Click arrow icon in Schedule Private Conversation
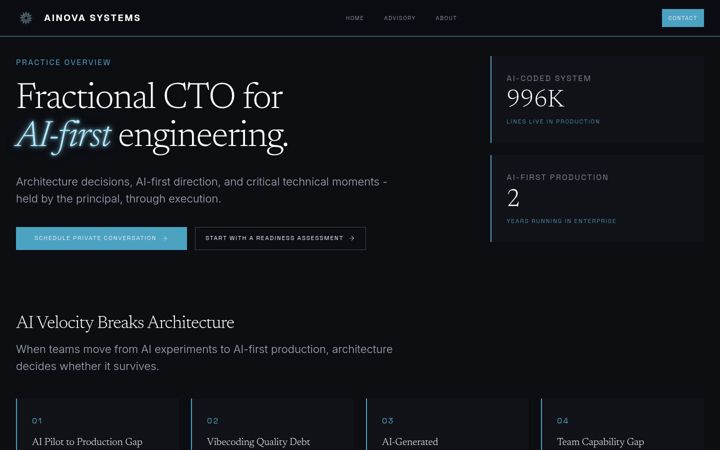This screenshot has width=720, height=450. pyautogui.click(x=165, y=238)
